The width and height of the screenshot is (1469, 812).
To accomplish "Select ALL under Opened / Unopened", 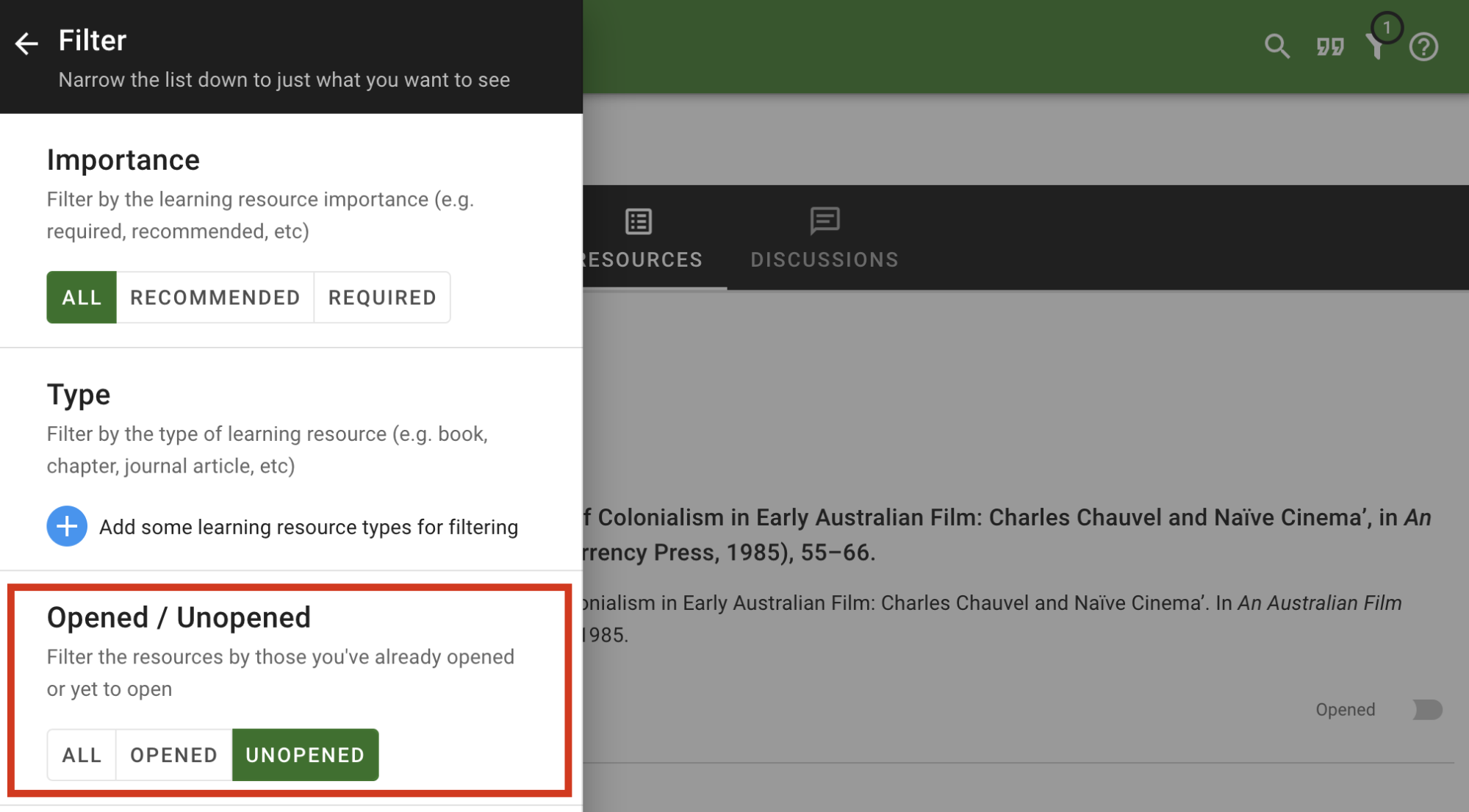I will pyautogui.click(x=82, y=755).
